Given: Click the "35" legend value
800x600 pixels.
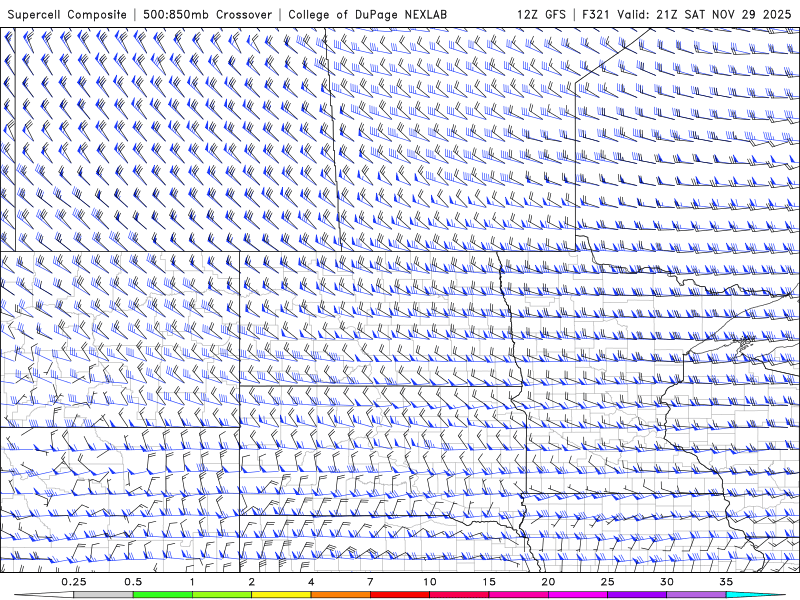Looking at the screenshot, I should [726, 582].
